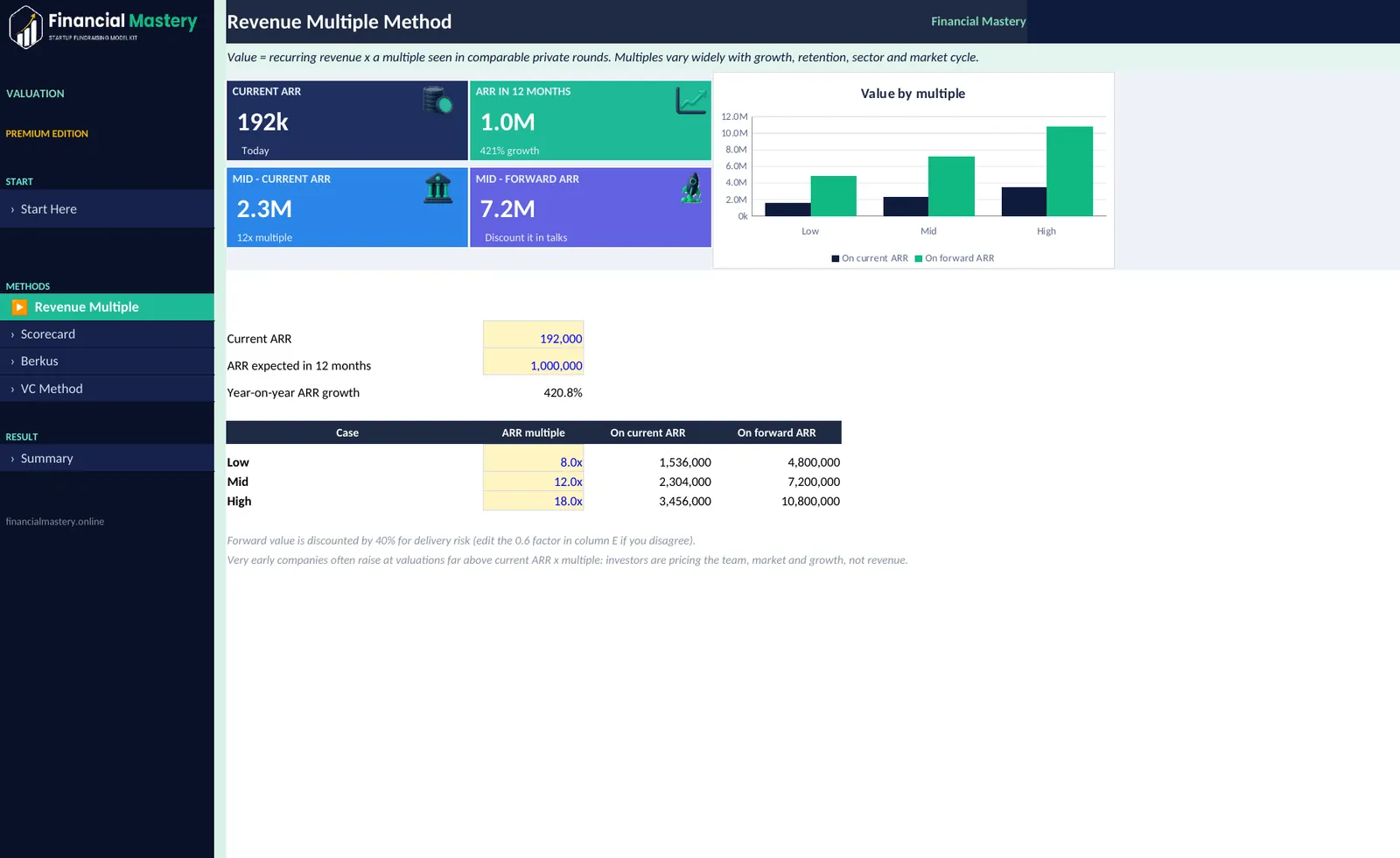Click the Current ARR 192k card
The width and height of the screenshot is (1400, 858).
pos(347,121)
